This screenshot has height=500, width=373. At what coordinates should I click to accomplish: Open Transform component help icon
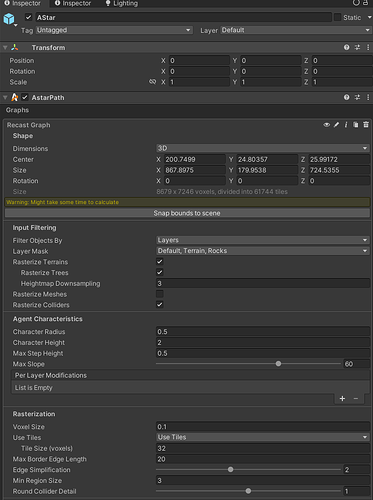pos(347,47)
